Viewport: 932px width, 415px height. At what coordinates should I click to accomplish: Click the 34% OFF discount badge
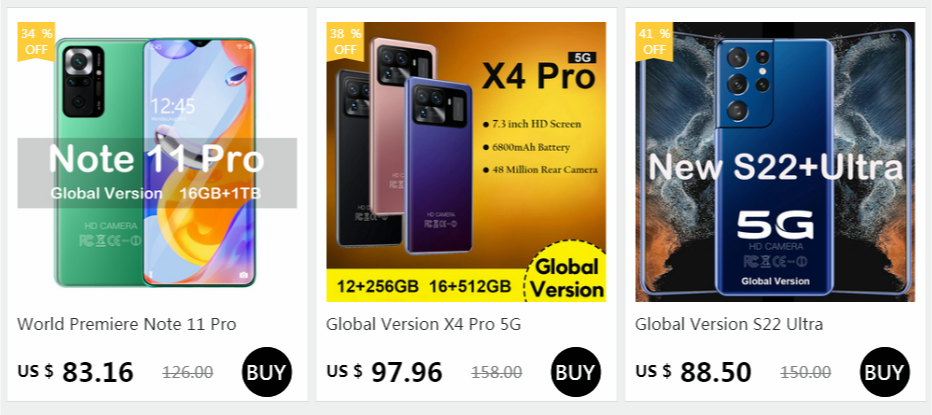point(36,40)
